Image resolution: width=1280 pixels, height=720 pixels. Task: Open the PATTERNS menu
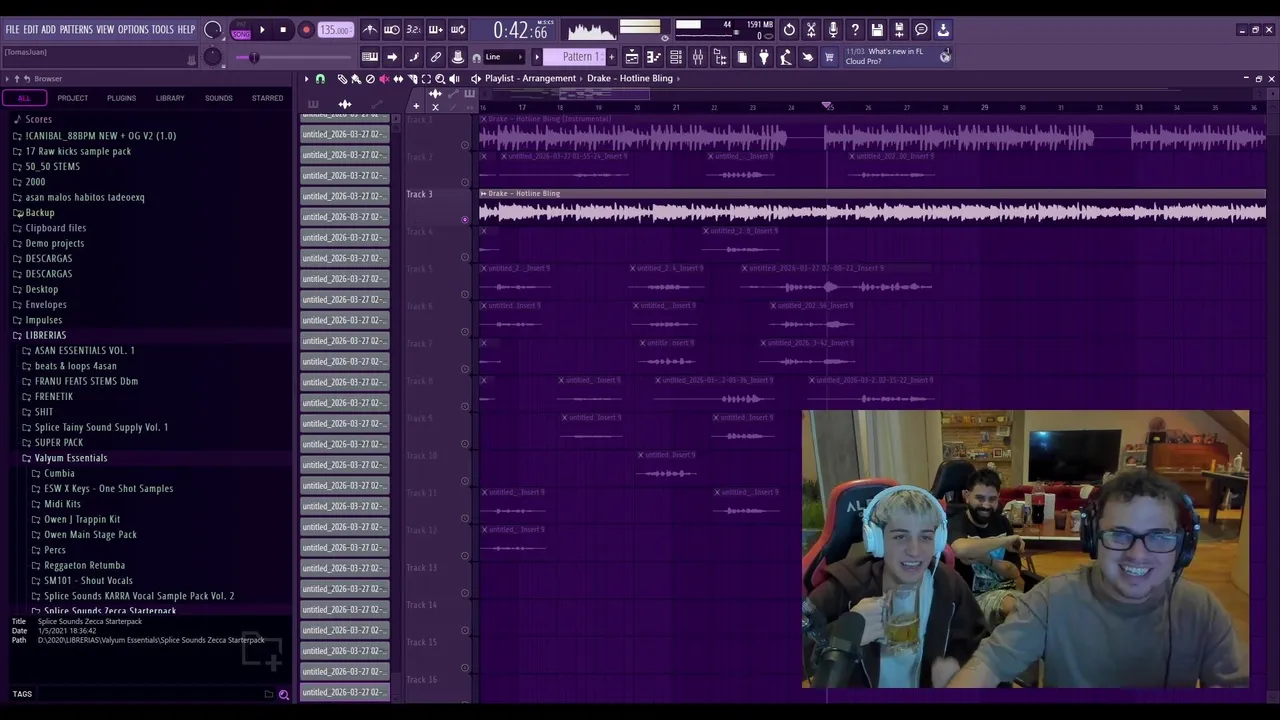click(76, 30)
